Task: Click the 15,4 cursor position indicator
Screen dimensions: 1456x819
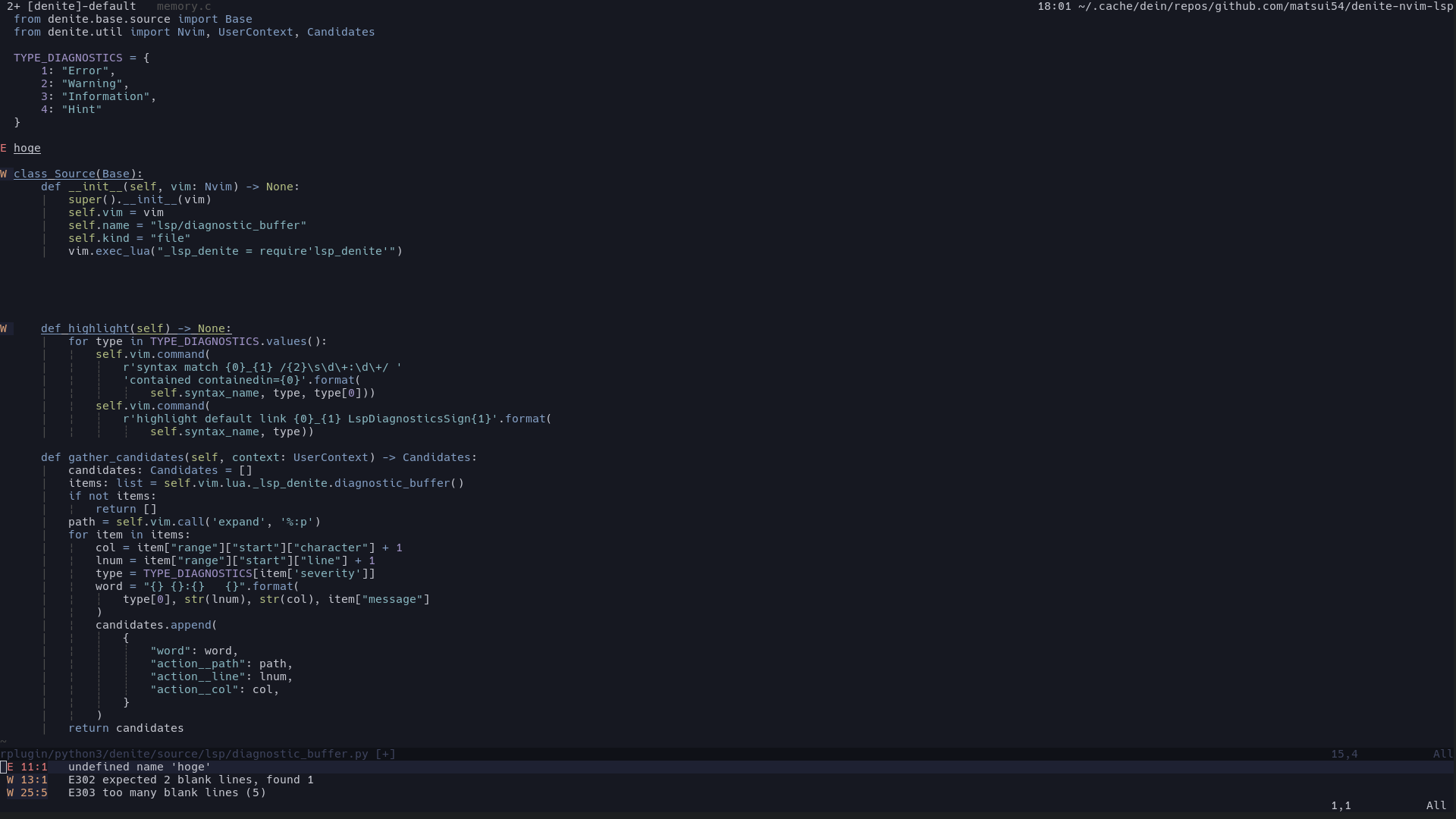Action: pos(1343,754)
